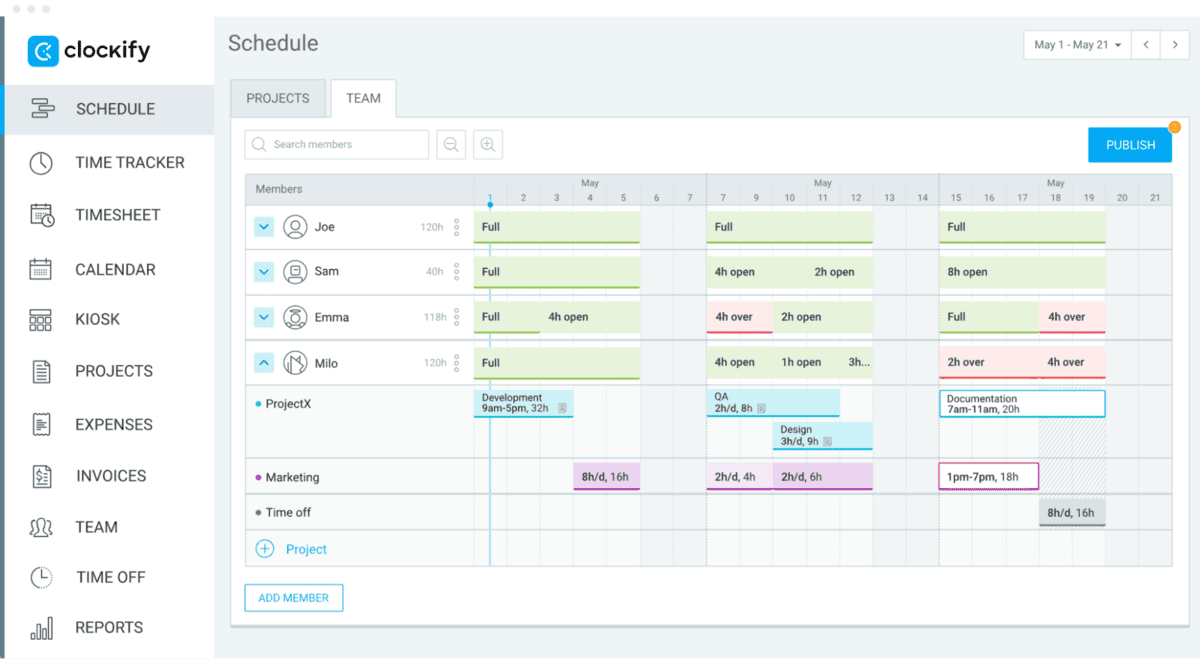
Task: Select the Time off 8h/d, 16h block
Action: 1072,512
